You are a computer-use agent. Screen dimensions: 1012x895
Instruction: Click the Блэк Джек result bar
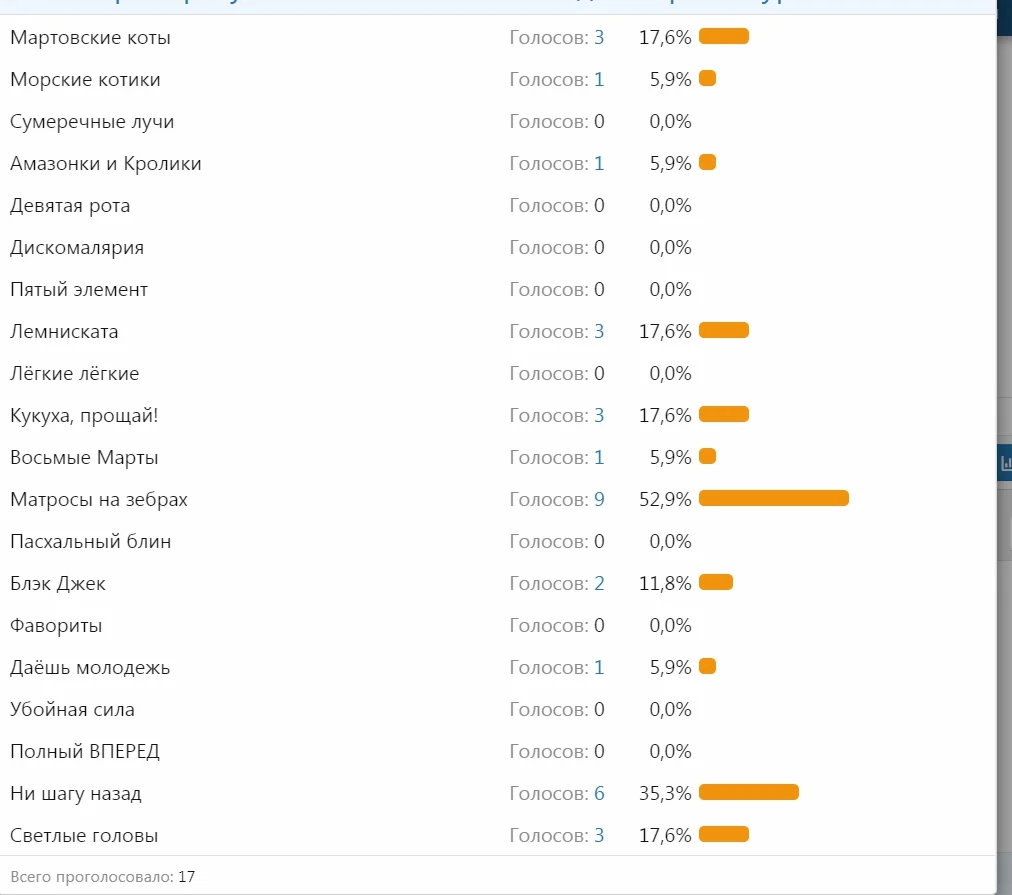pyautogui.click(x=716, y=583)
